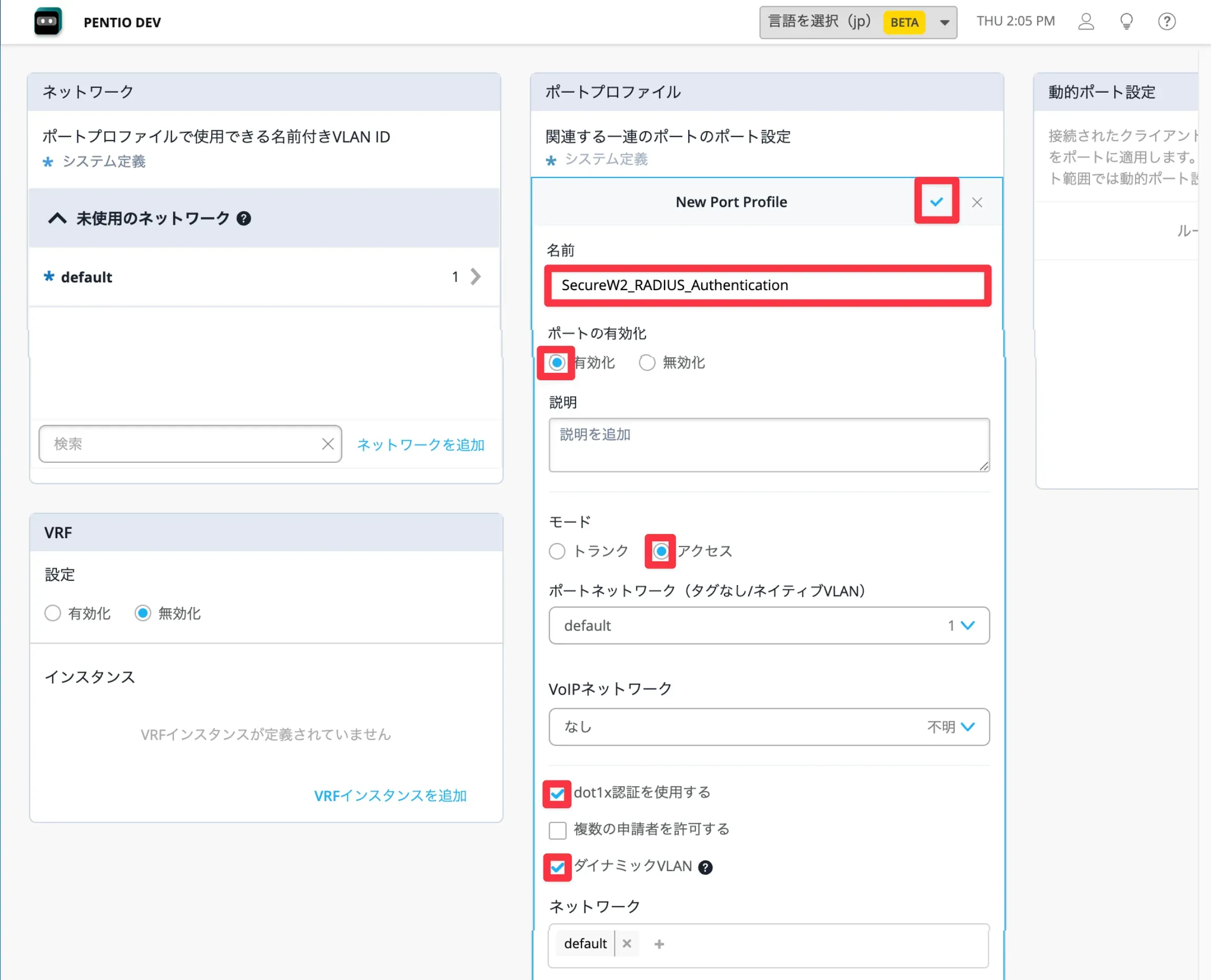Select 無効化 for port enablement
Image resolution: width=1211 pixels, height=980 pixels.
click(x=647, y=362)
